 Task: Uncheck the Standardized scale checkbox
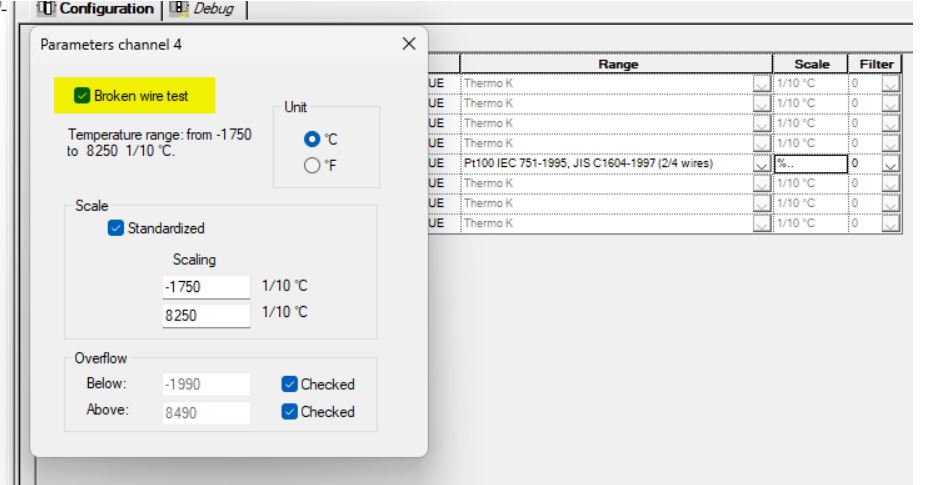[116, 228]
